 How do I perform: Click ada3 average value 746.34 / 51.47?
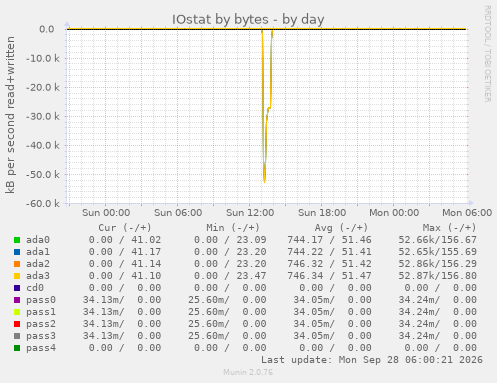[x=329, y=276]
